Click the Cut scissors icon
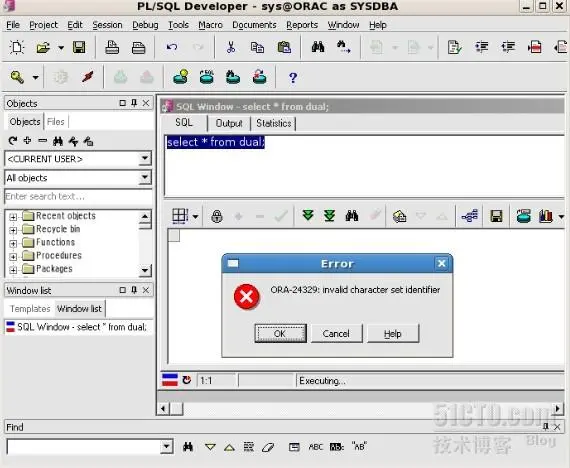 pos(230,47)
